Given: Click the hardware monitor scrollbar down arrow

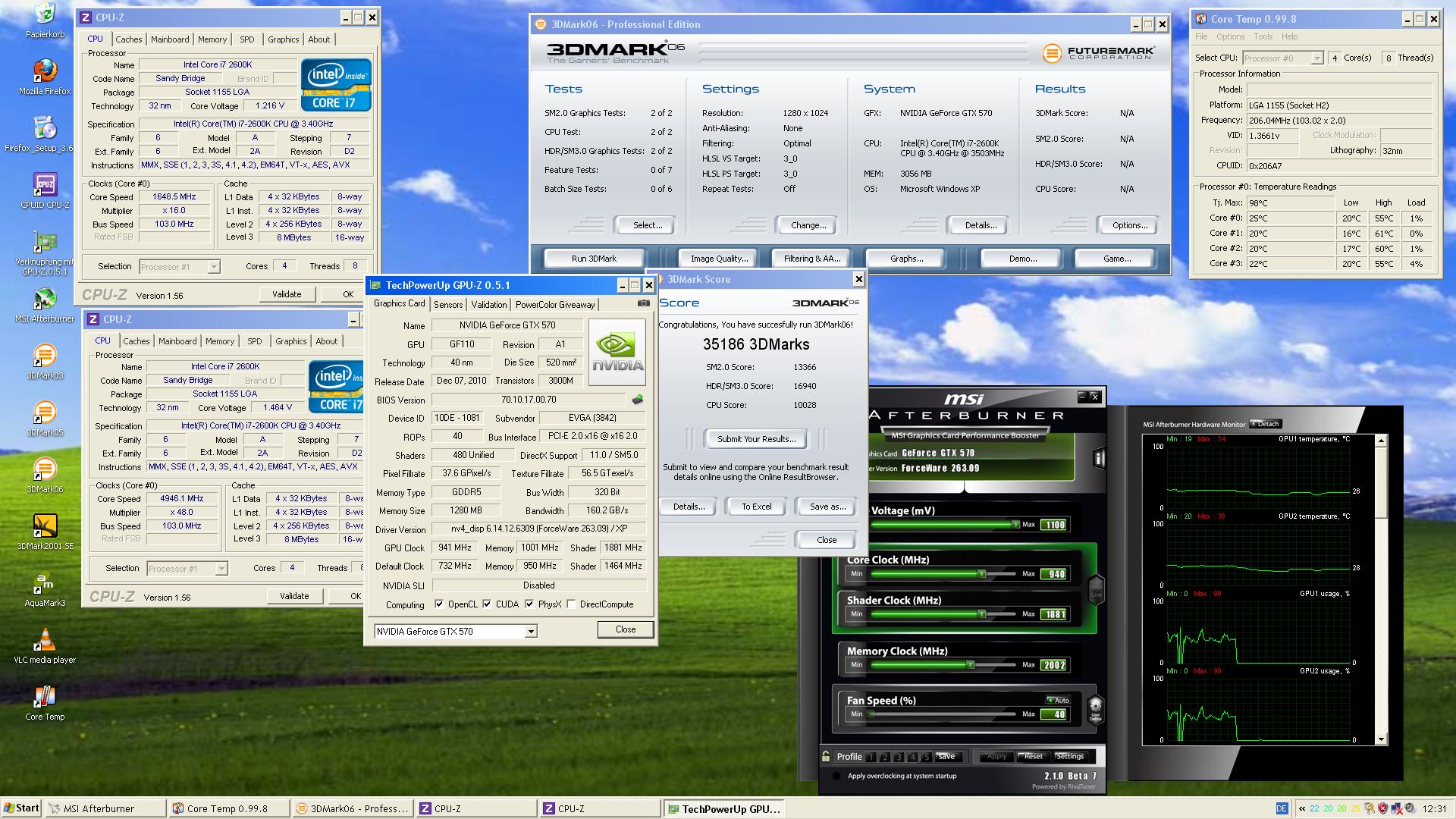Looking at the screenshot, I should (x=1380, y=739).
